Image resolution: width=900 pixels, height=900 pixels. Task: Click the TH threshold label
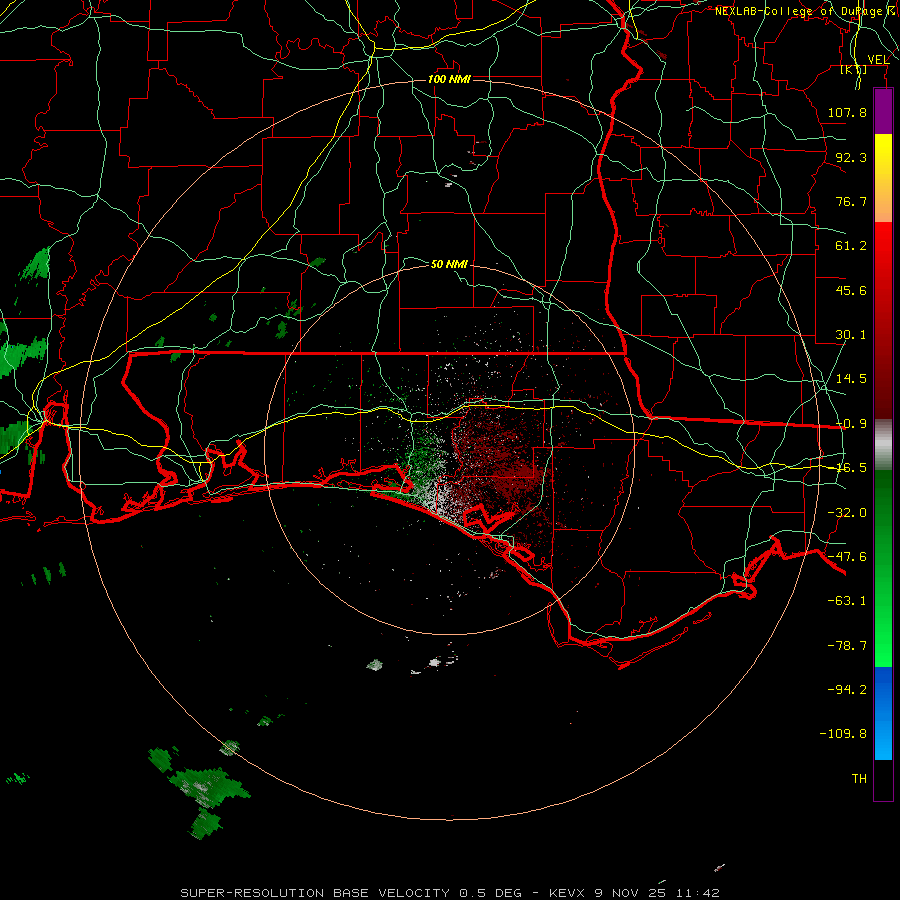coord(859,779)
